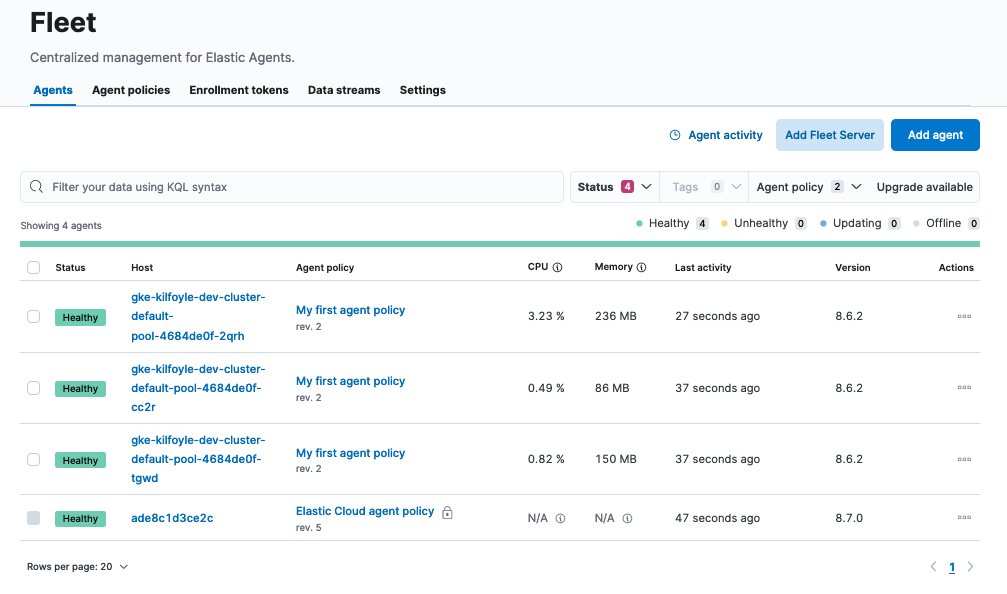Screen dimensions: 1007x594
Task: Click the green progress bar above the table
Action: coord(500,245)
